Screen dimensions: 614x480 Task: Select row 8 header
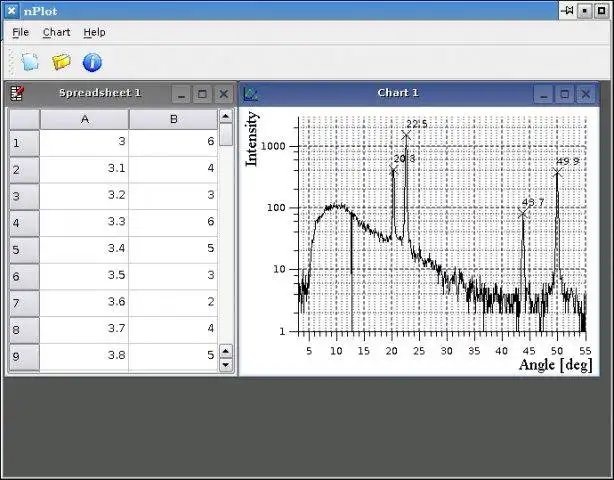(x=24, y=330)
